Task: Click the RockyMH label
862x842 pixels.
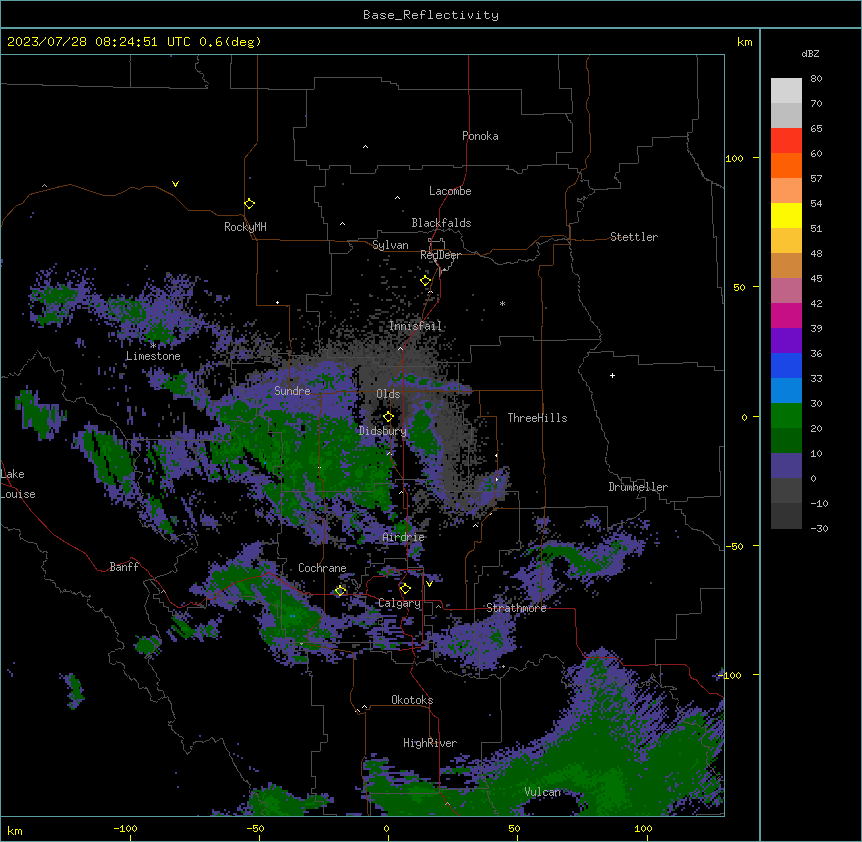Action: [245, 227]
